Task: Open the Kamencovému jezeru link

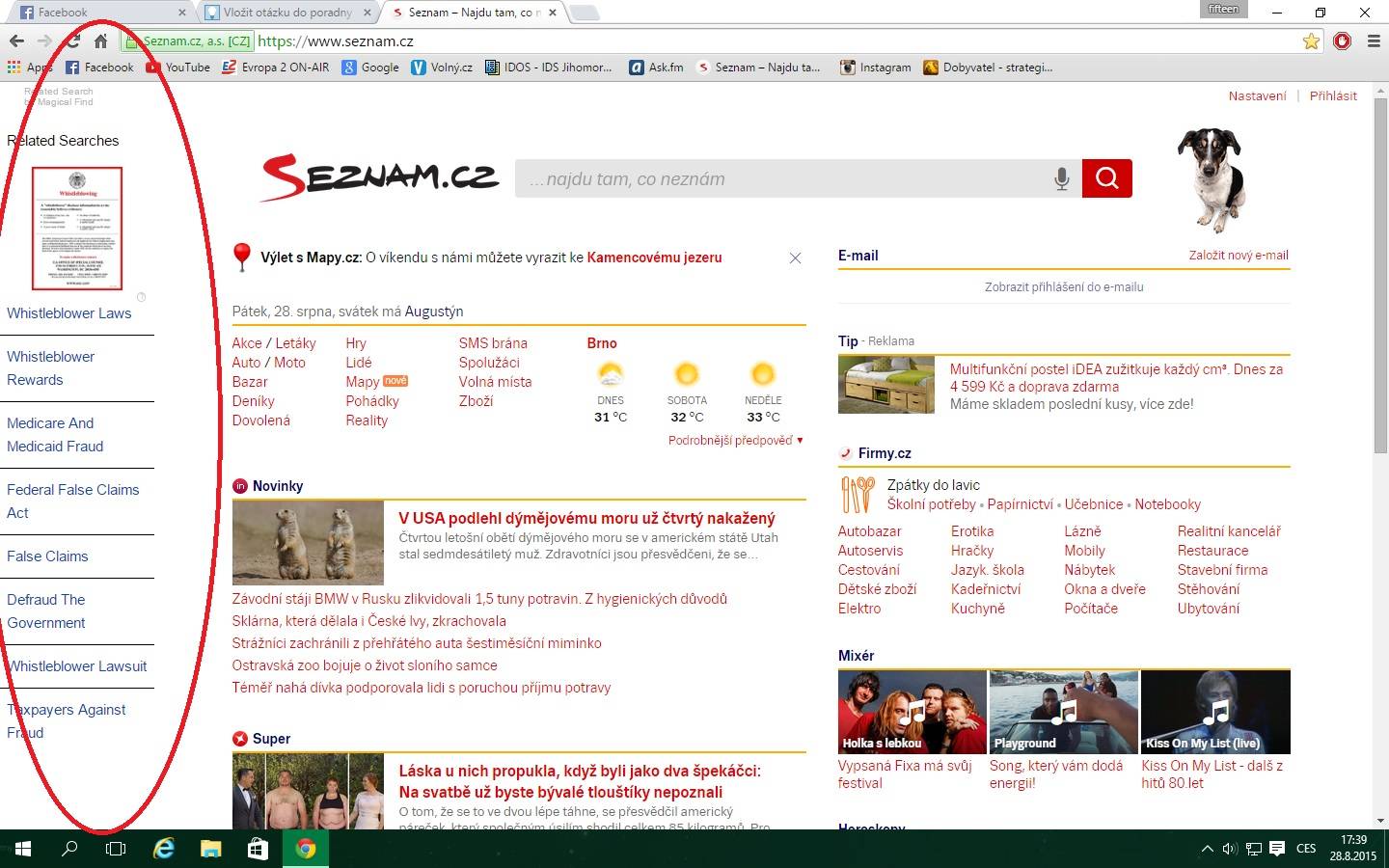Action: (x=654, y=258)
